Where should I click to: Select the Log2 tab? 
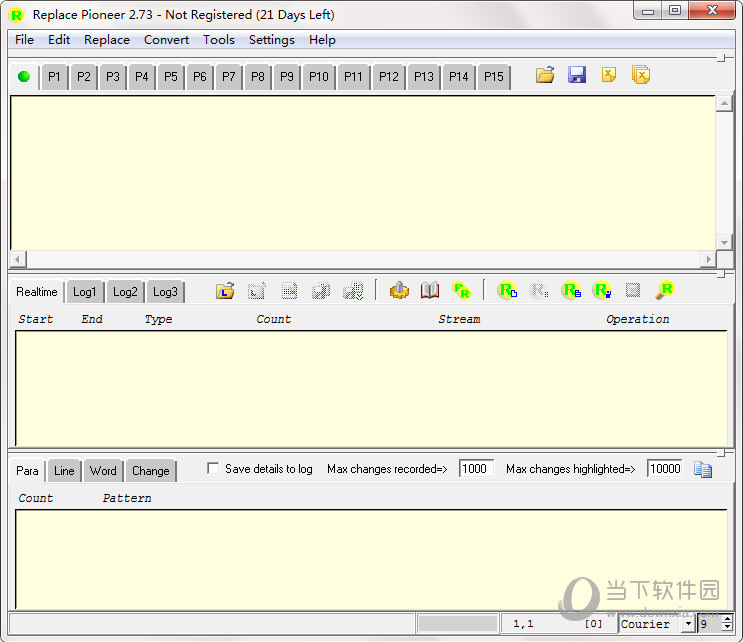[125, 292]
